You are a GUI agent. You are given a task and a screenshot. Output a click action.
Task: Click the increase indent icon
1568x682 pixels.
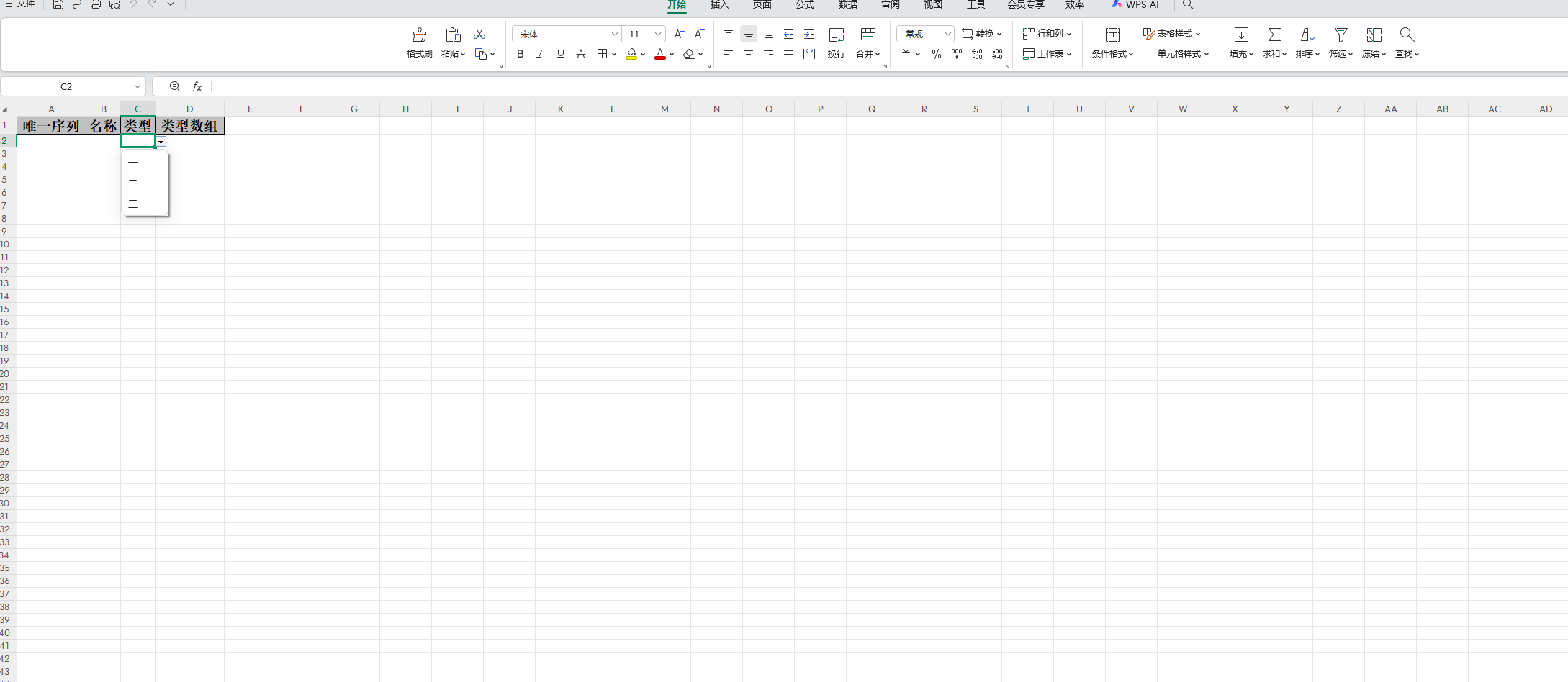(x=809, y=34)
